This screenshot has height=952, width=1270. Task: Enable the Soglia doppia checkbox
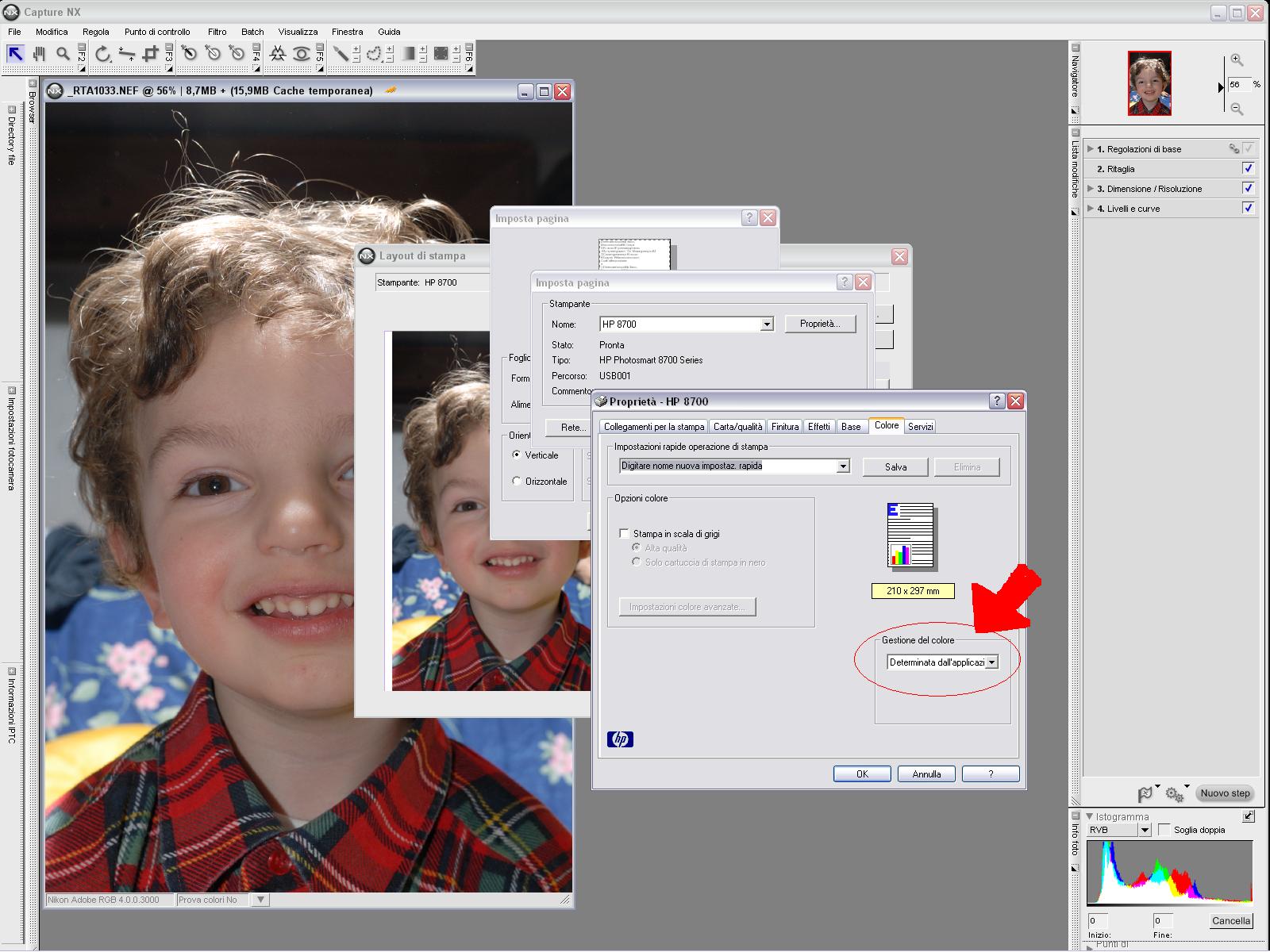tap(1164, 830)
